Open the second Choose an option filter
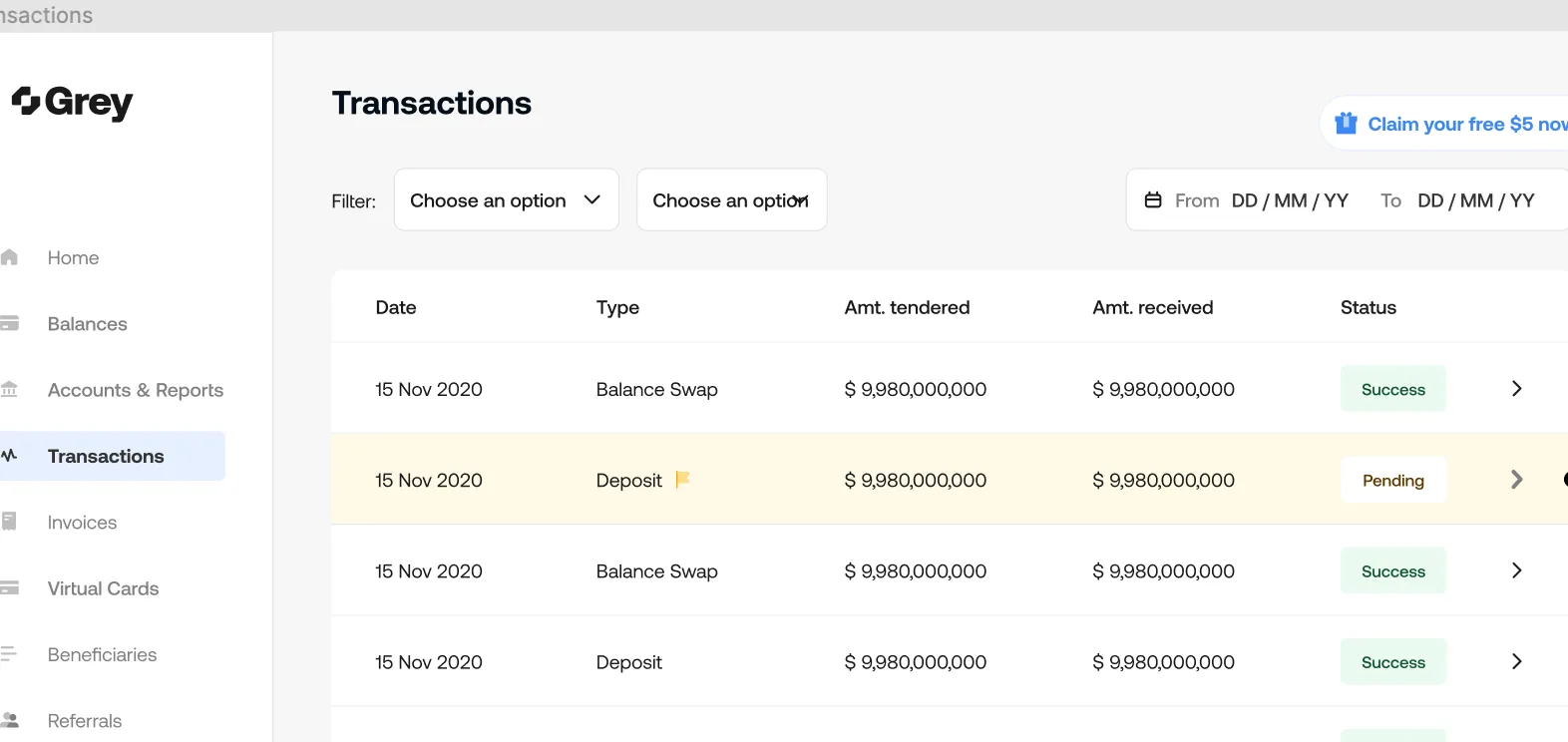 pos(732,199)
